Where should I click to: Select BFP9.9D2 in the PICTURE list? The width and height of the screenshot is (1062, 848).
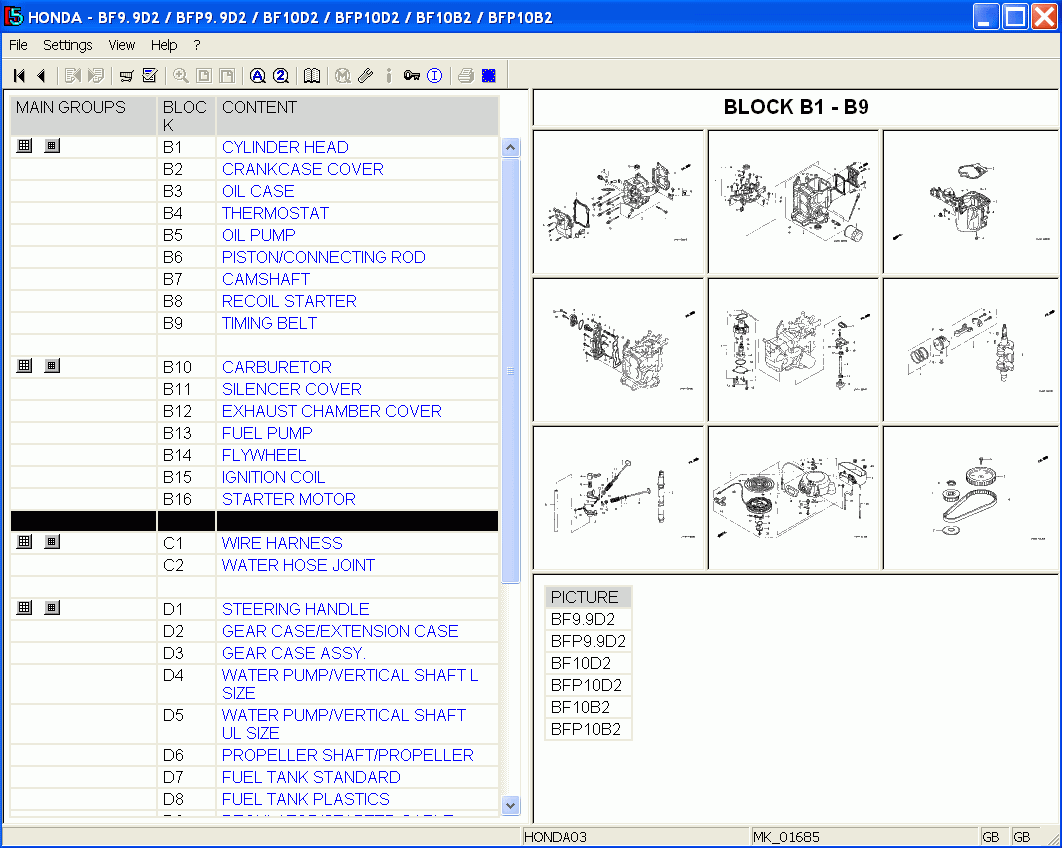[x=588, y=641]
